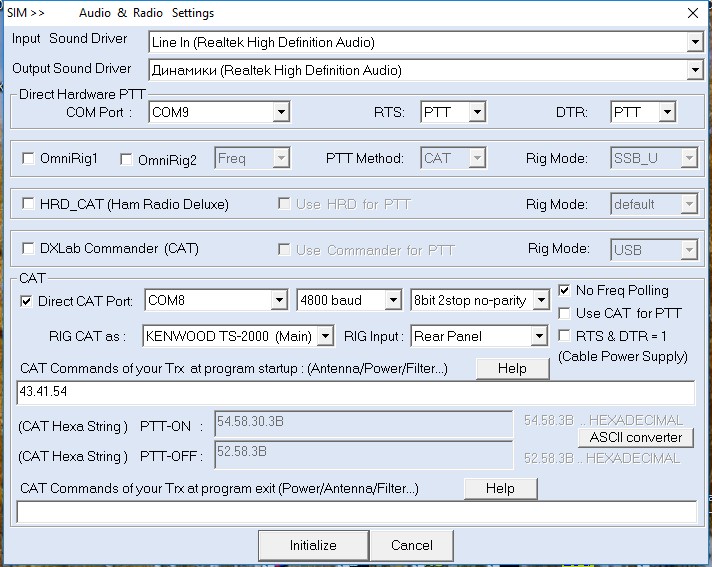Open the Direct Hardware PTT COM Port dropdown
The image size is (712, 567).
280,113
